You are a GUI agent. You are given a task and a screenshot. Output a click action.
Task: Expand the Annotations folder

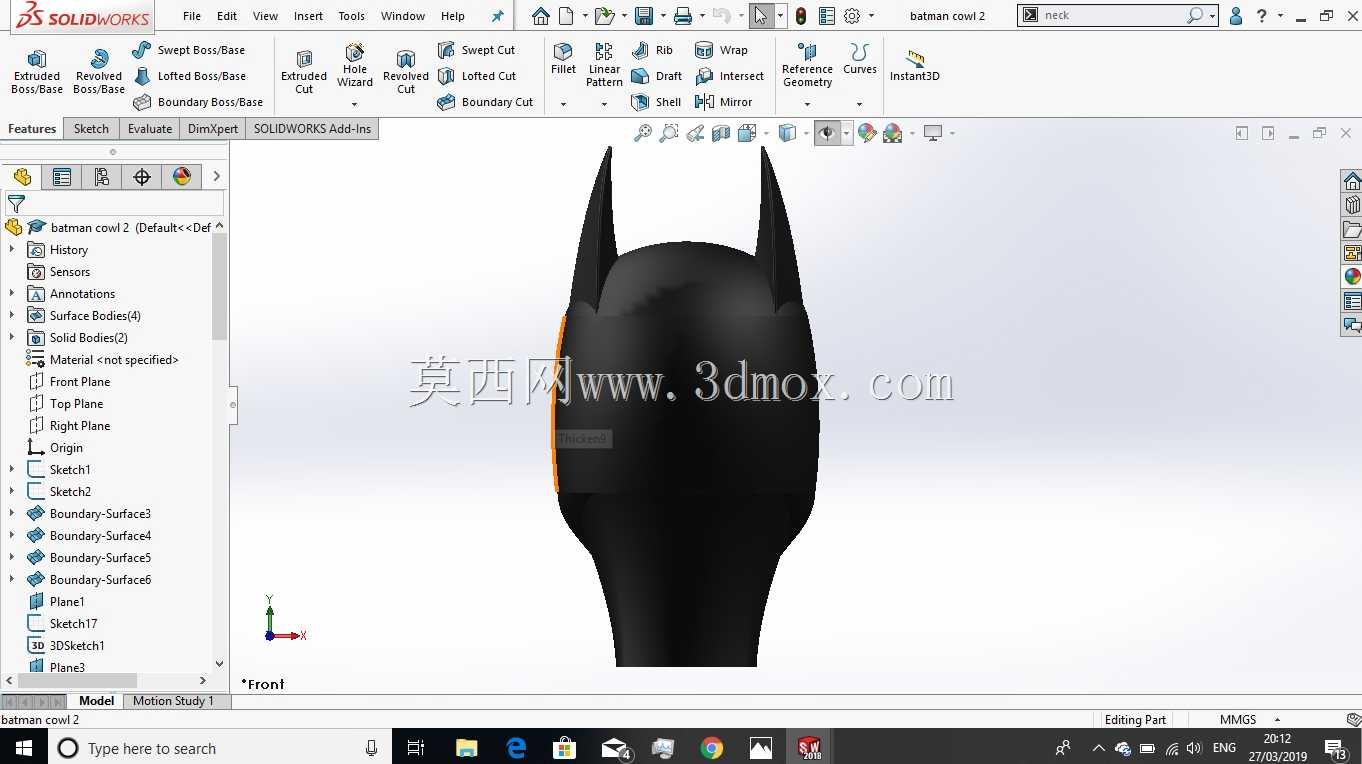pos(12,294)
